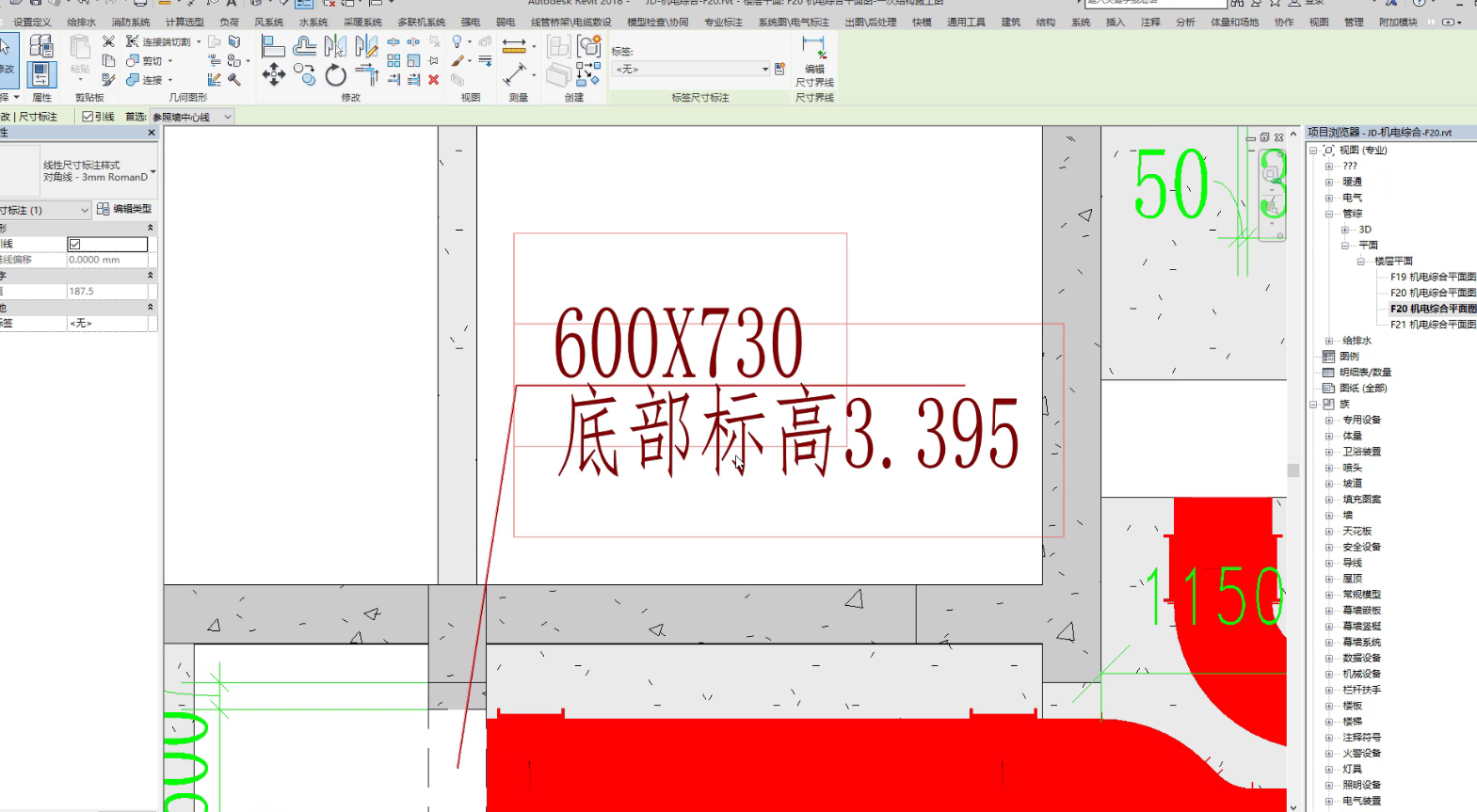Uncheck the leader checkbox in properties panel
The image size is (1477, 812).
74,245
